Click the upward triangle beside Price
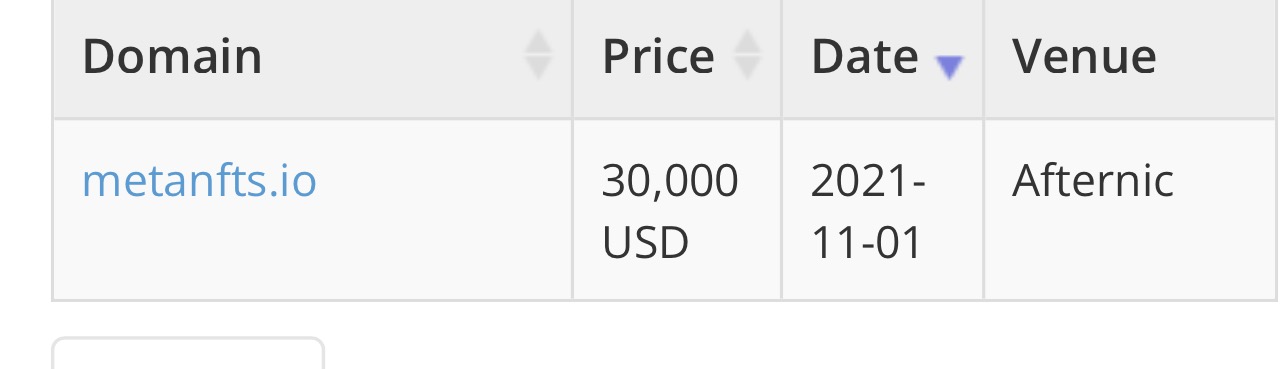Viewport: 1284px width, 369px height. 748,43
